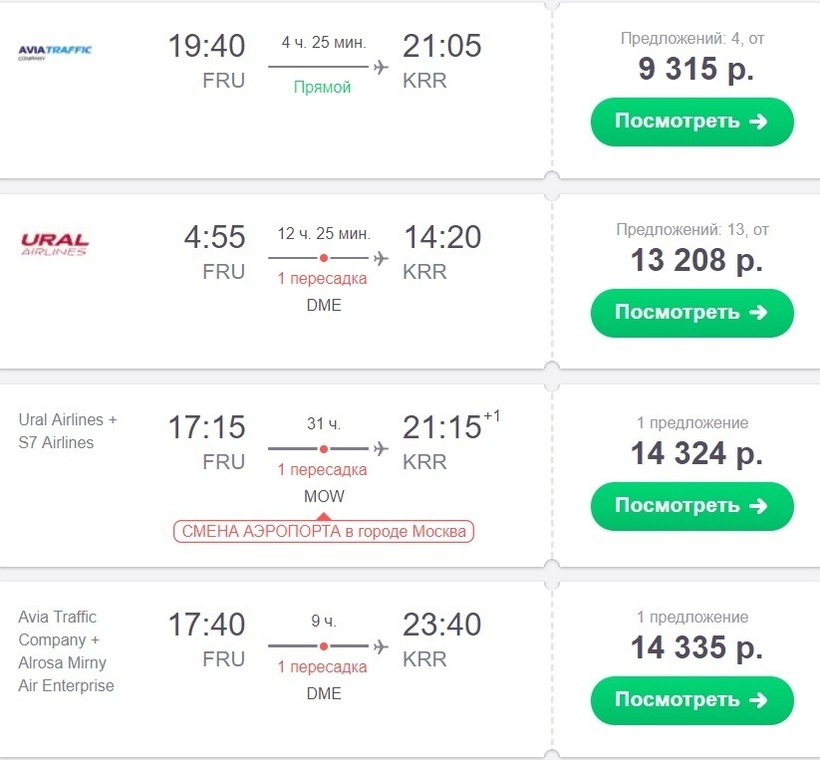This screenshot has height=760, width=820.
Task: Click the plane icon on the 12 ч. 25 мин. flight
Action: [x=380, y=257]
